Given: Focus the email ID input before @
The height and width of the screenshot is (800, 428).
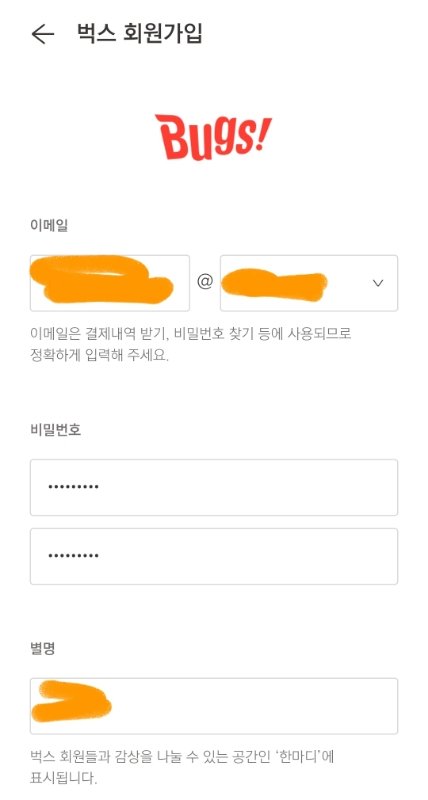Looking at the screenshot, I should pos(110,283).
